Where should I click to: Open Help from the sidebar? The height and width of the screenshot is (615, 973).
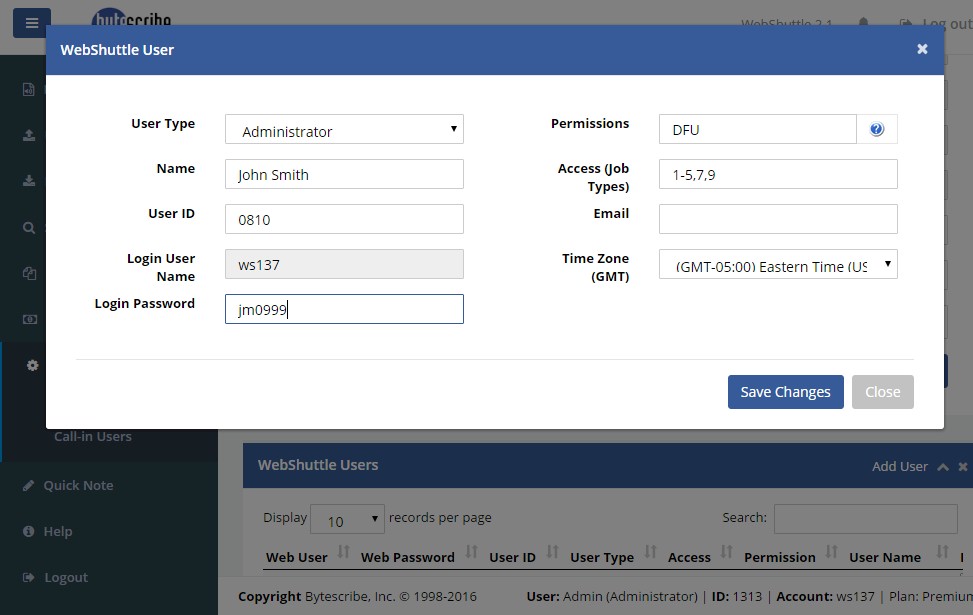pyautogui.click(x=58, y=531)
